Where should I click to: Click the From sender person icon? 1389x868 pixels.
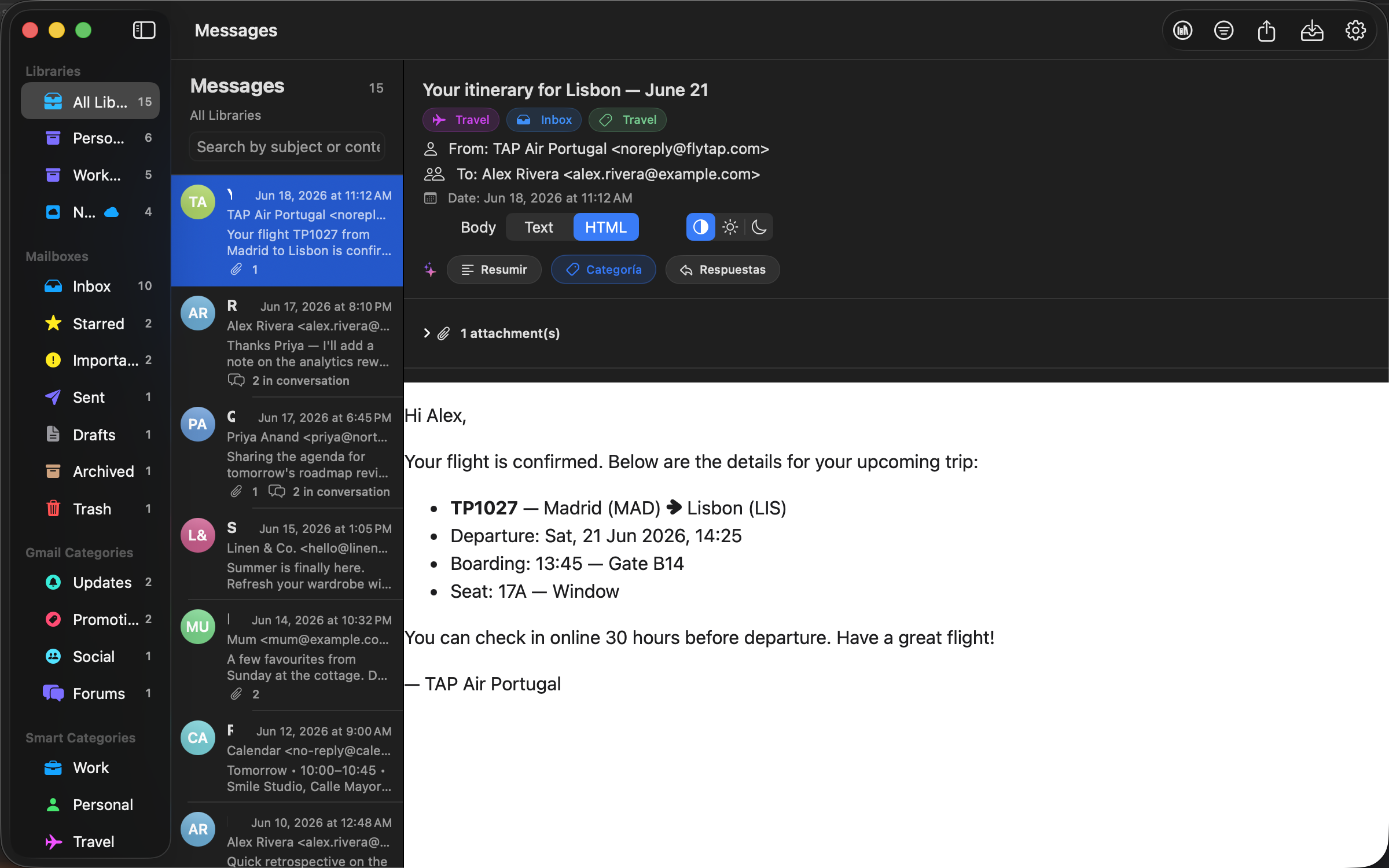coord(431,149)
